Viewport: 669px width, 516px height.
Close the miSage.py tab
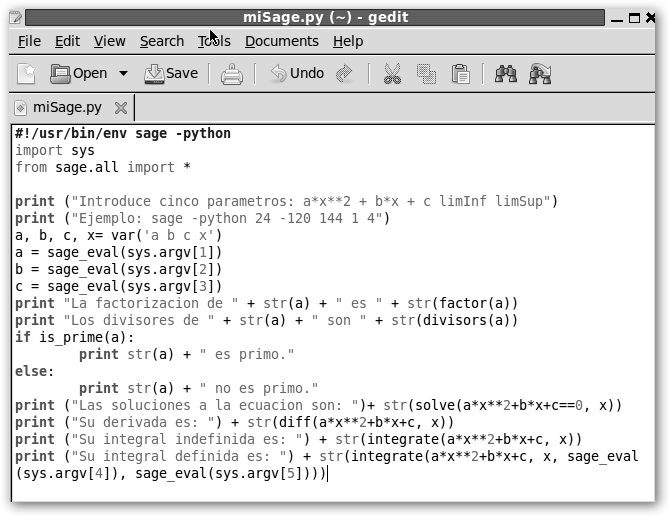121,107
